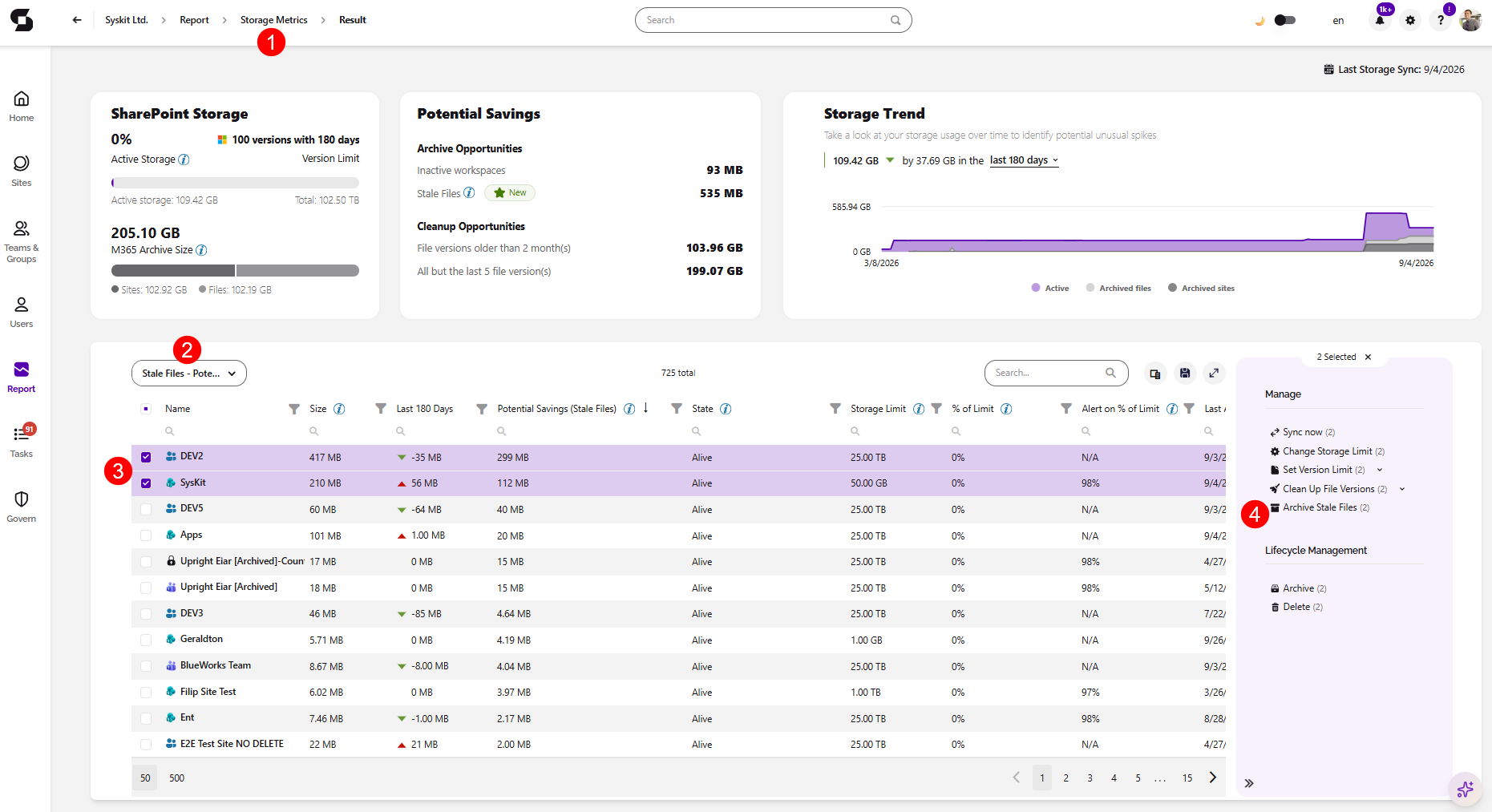
Task: Show info for Stale Files savings
Action: pos(469,192)
